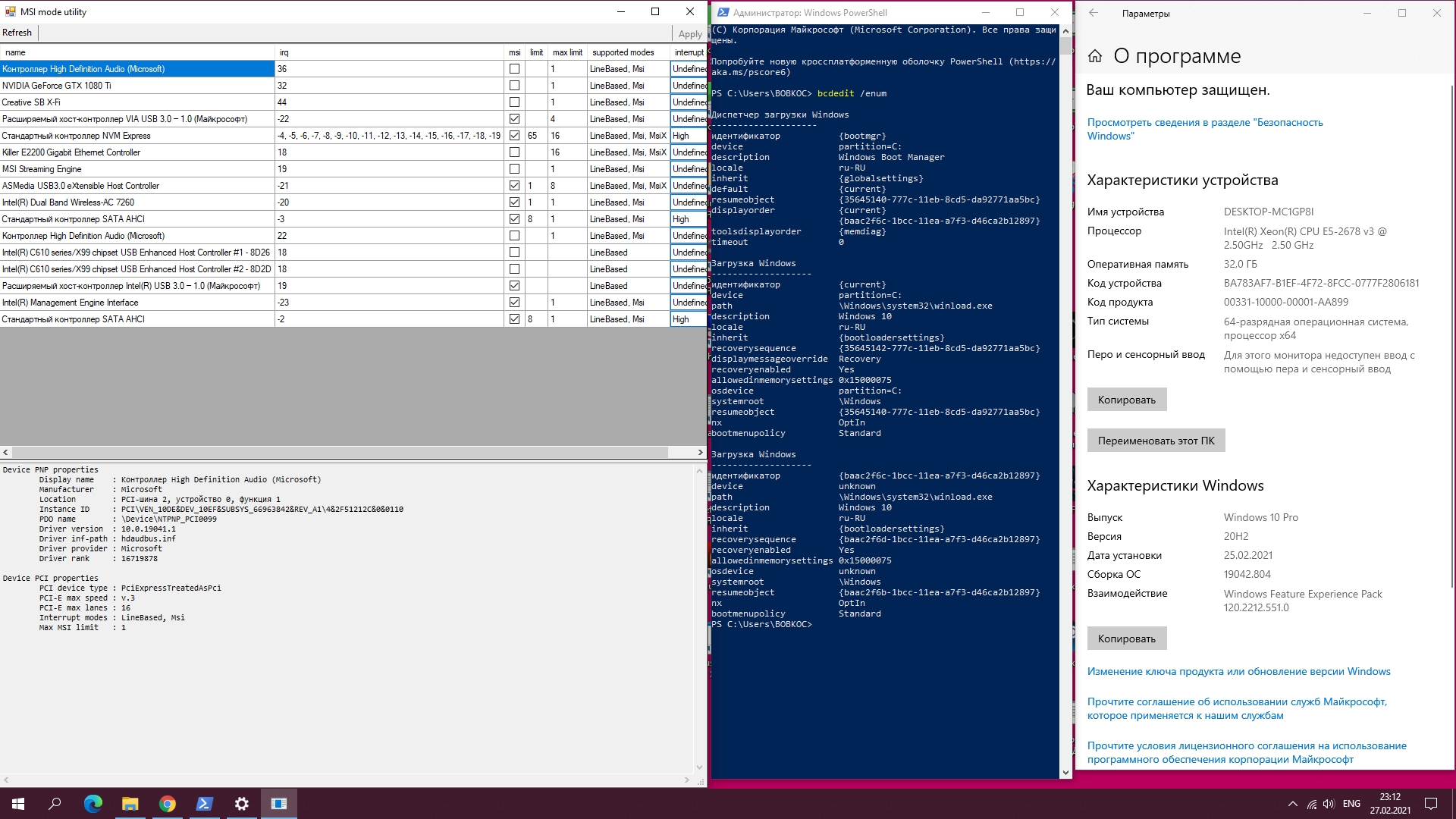
Task: Enable MSI checkbox for NVIDIA GeForce GTX 1080 Ti
Action: click(x=515, y=86)
